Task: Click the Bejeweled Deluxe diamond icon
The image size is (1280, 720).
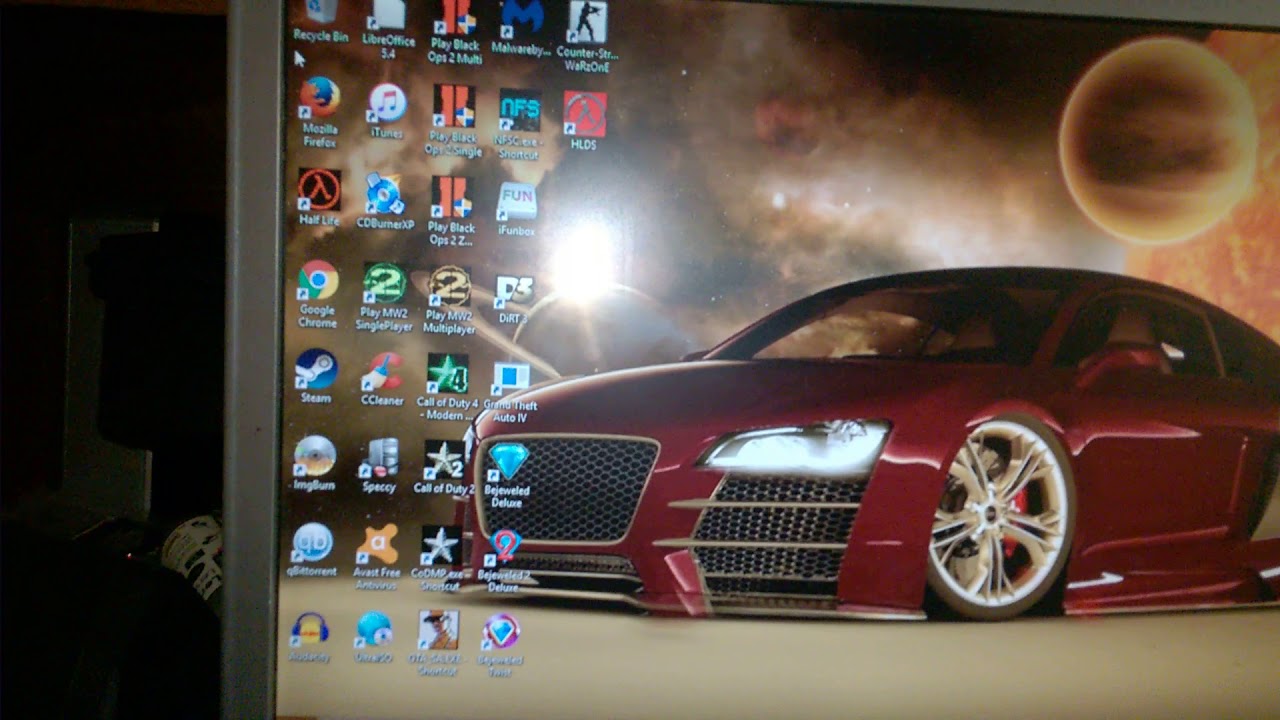Action: coord(508,462)
